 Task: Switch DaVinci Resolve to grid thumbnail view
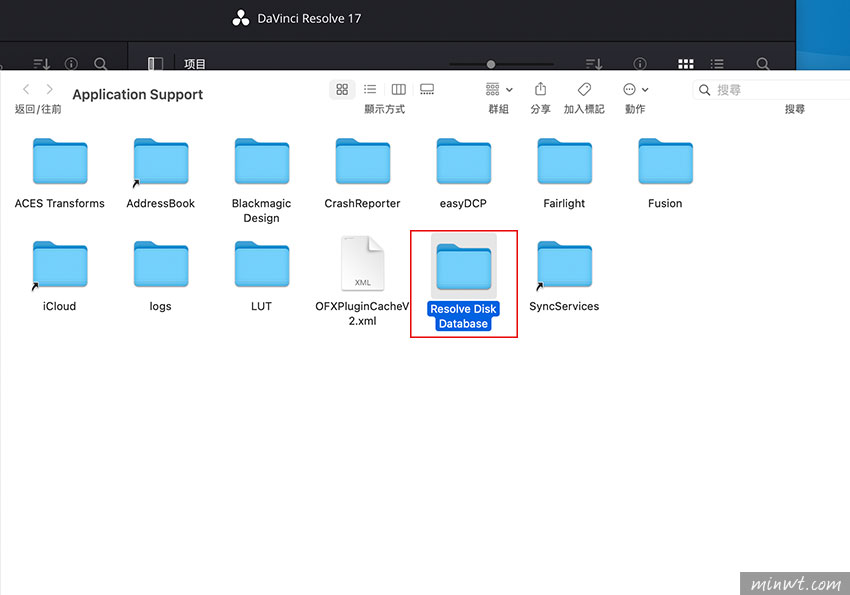[x=686, y=64]
